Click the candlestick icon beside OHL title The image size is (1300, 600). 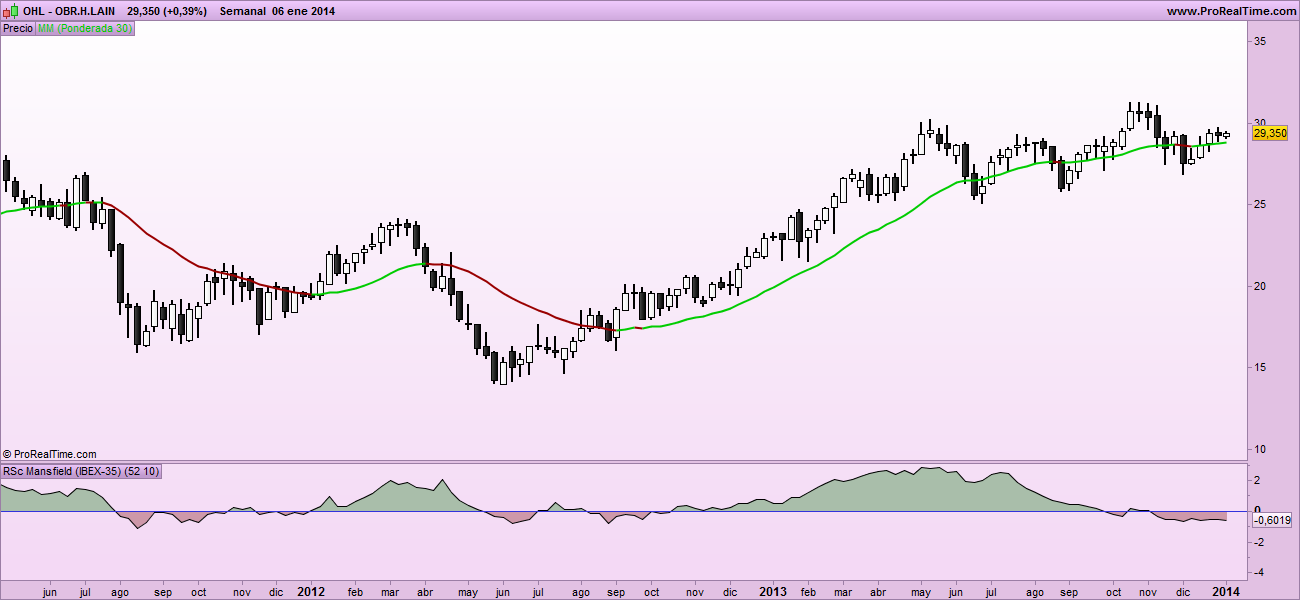9,10
